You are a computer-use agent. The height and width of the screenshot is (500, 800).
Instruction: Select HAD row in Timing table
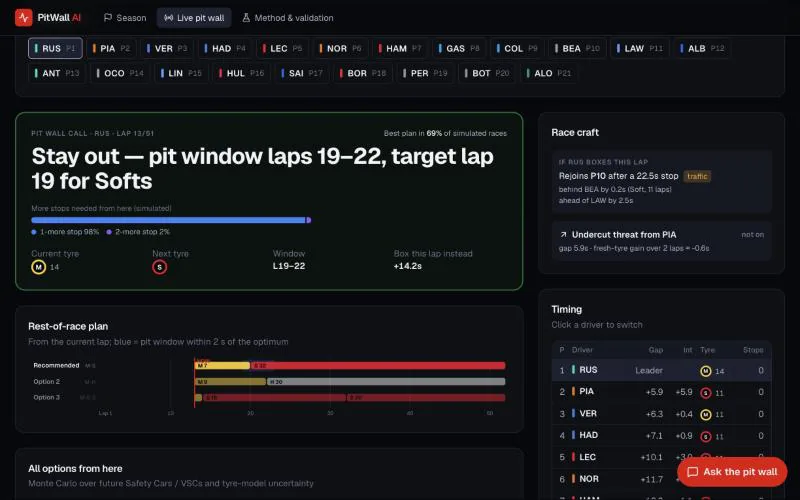[662, 436]
